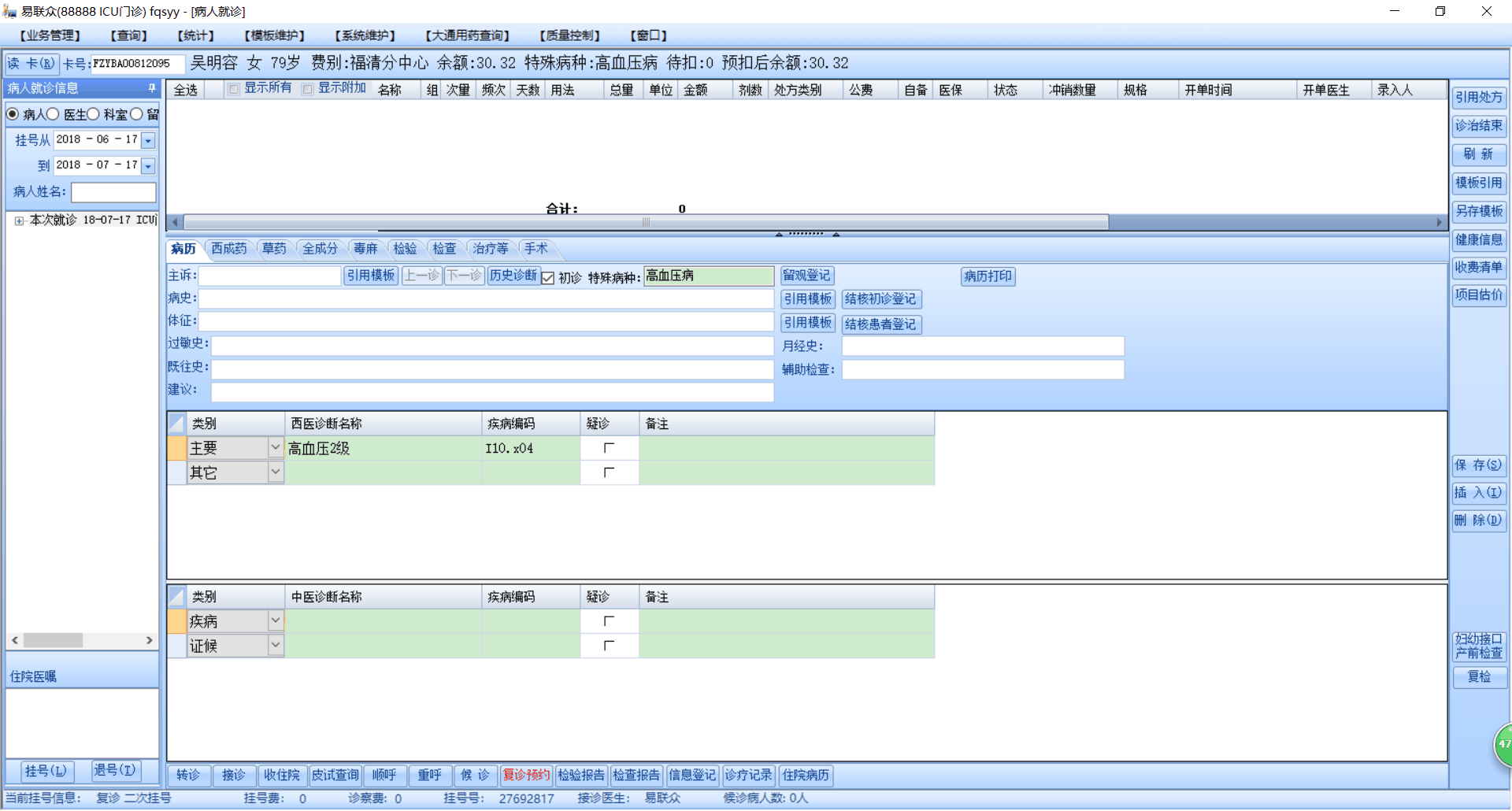Viewport: 1512px width, 811px height.
Task: Click the right arrow of the prescription grid scrollbar
Action: pos(1440,222)
